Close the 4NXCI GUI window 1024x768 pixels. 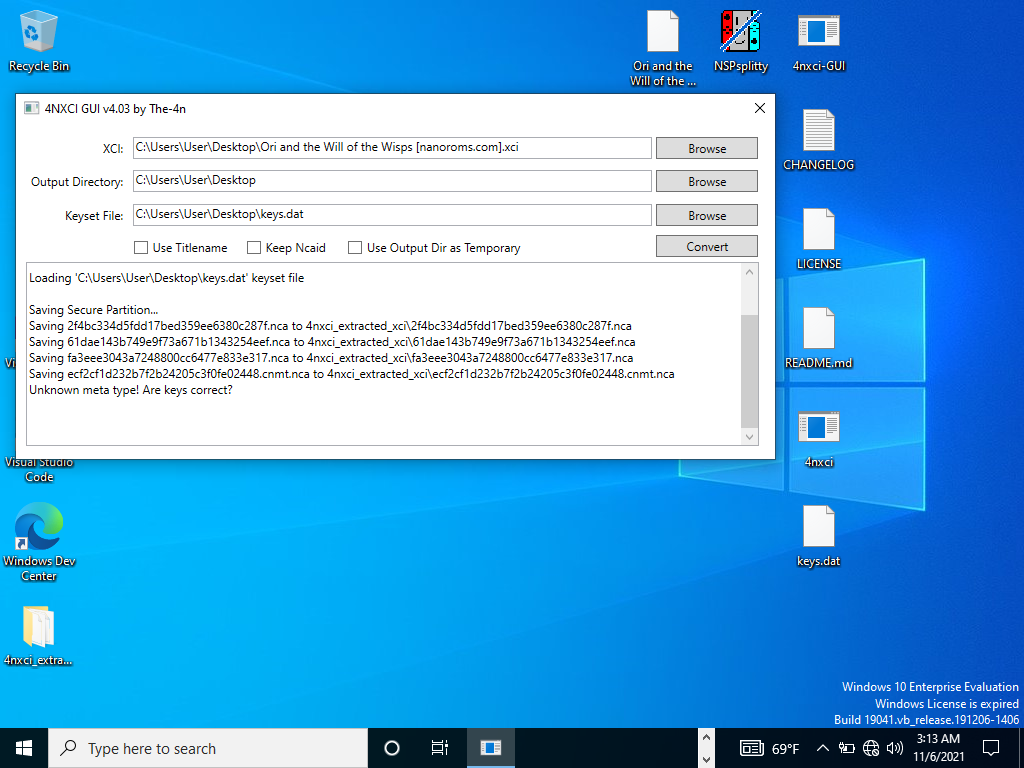760,108
